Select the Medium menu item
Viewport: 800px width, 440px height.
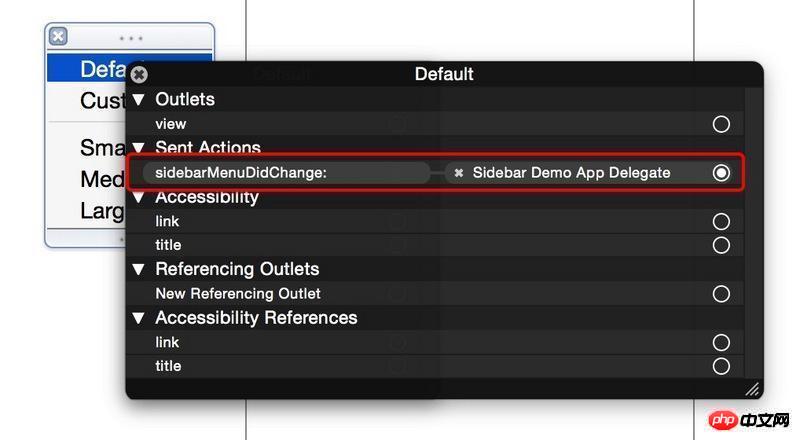86,179
